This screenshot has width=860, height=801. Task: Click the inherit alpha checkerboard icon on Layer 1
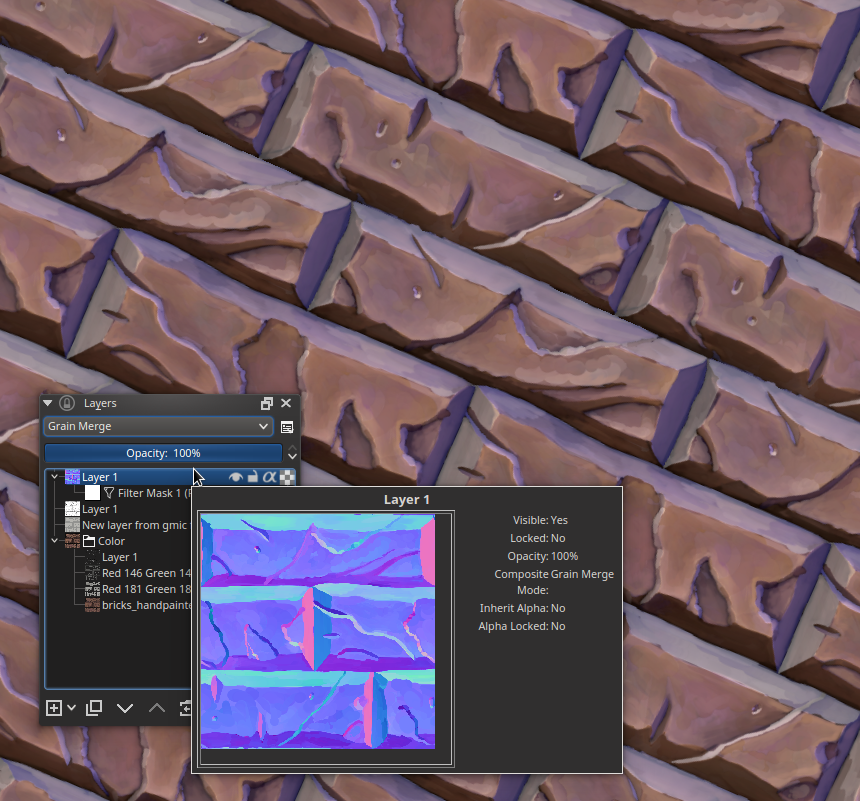285,477
